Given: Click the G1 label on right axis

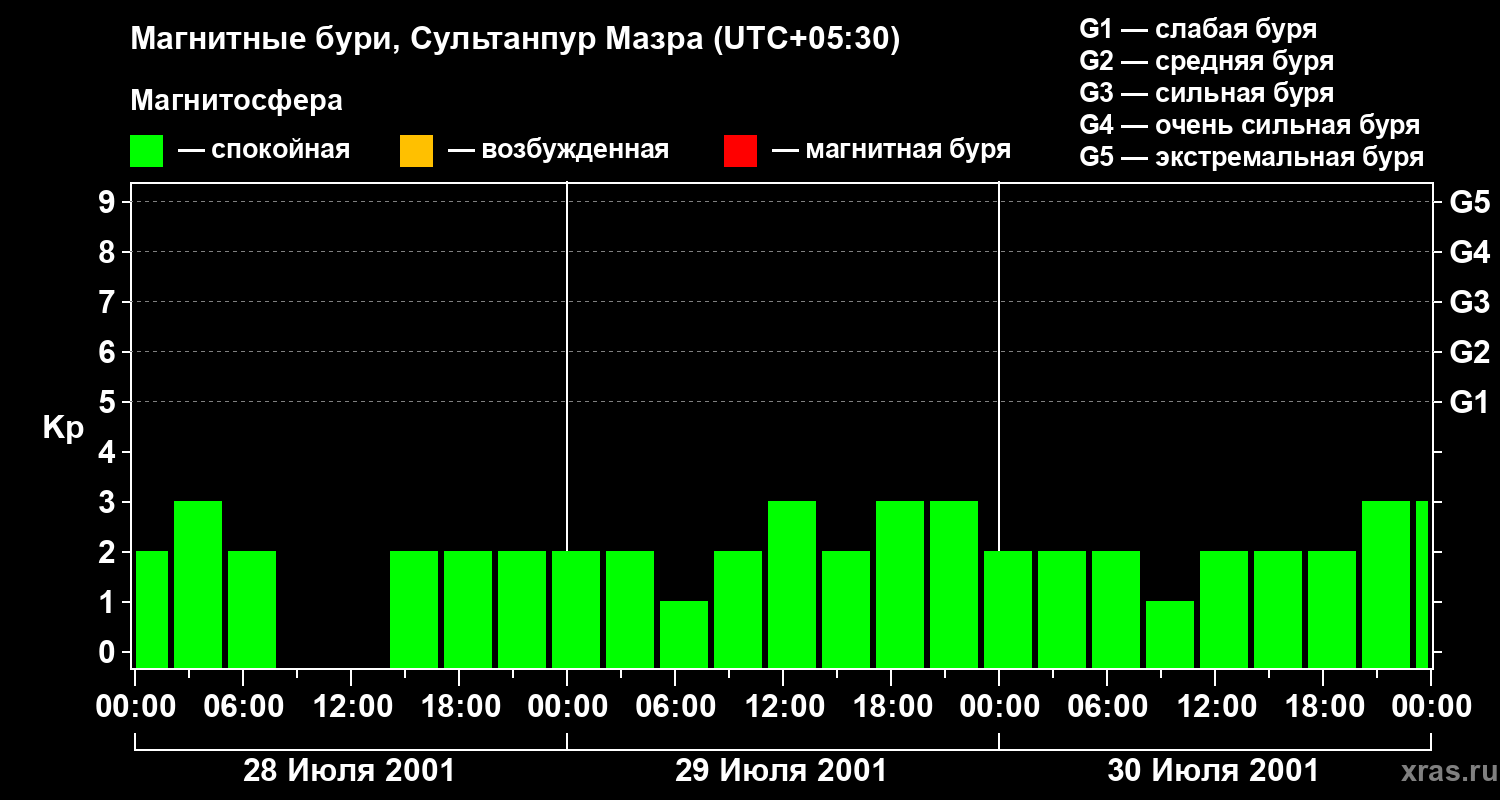Looking at the screenshot, I should [x=1470, y=402].
